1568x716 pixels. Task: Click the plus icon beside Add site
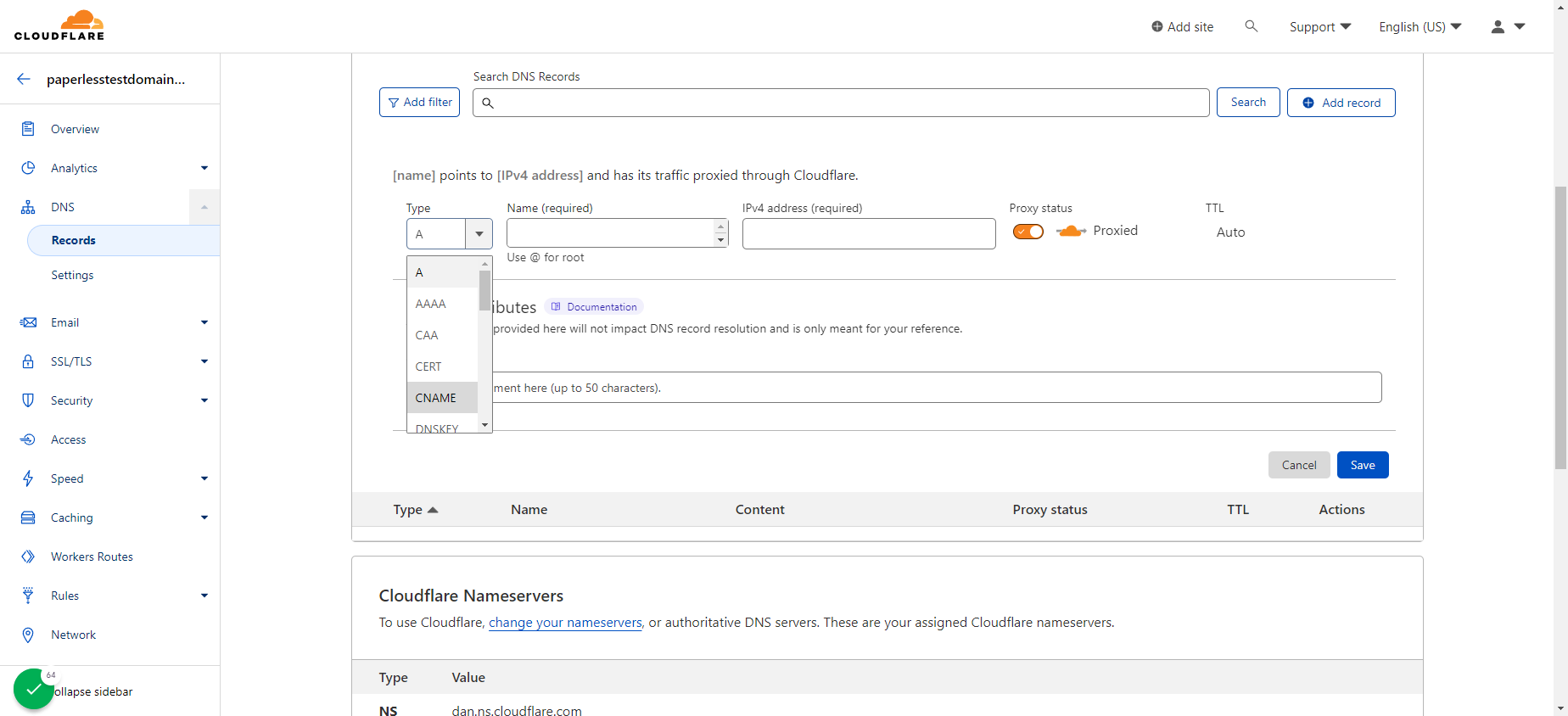click(1156, 27)
